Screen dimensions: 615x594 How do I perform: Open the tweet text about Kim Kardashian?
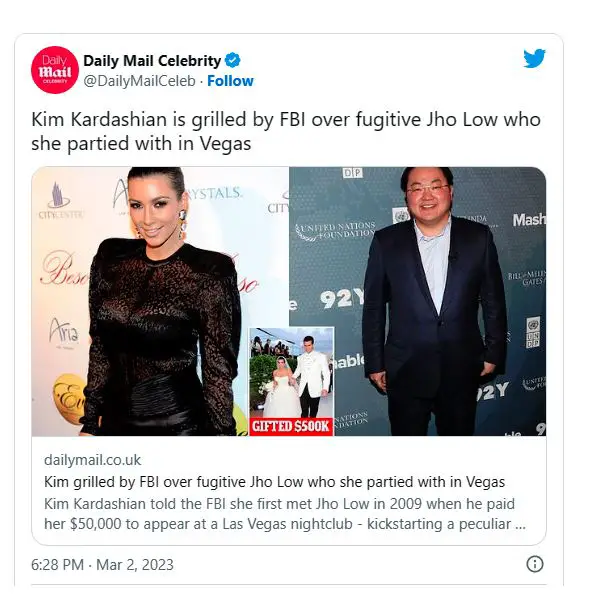(286, 131)
